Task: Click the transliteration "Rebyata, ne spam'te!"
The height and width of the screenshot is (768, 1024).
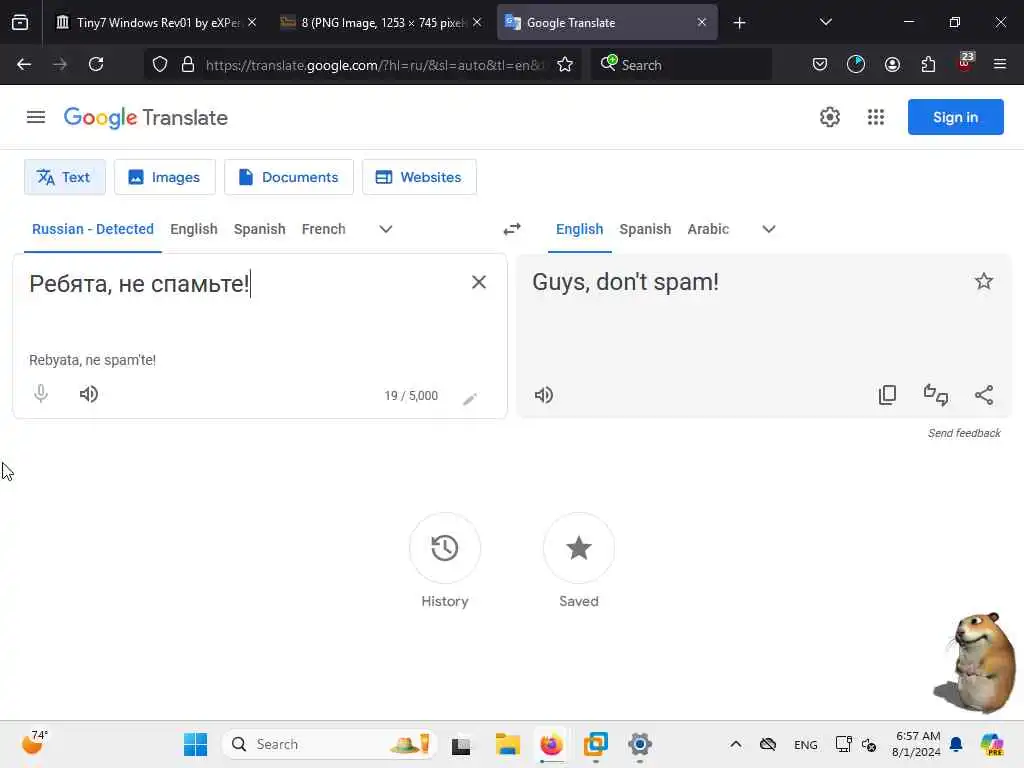Action: 92,360
